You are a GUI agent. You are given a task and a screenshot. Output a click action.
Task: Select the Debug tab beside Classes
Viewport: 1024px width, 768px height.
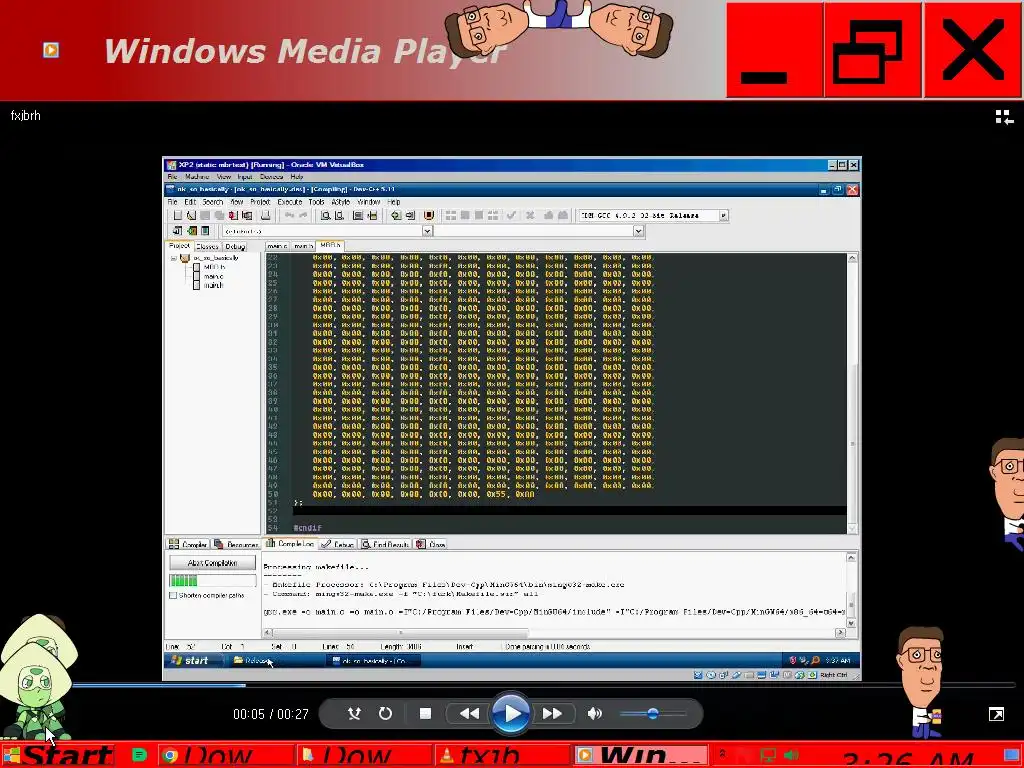(235, 246)
